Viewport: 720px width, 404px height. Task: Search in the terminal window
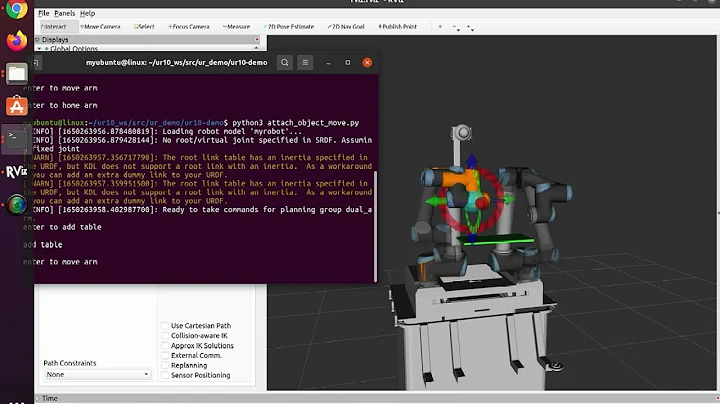click(285, 62)
